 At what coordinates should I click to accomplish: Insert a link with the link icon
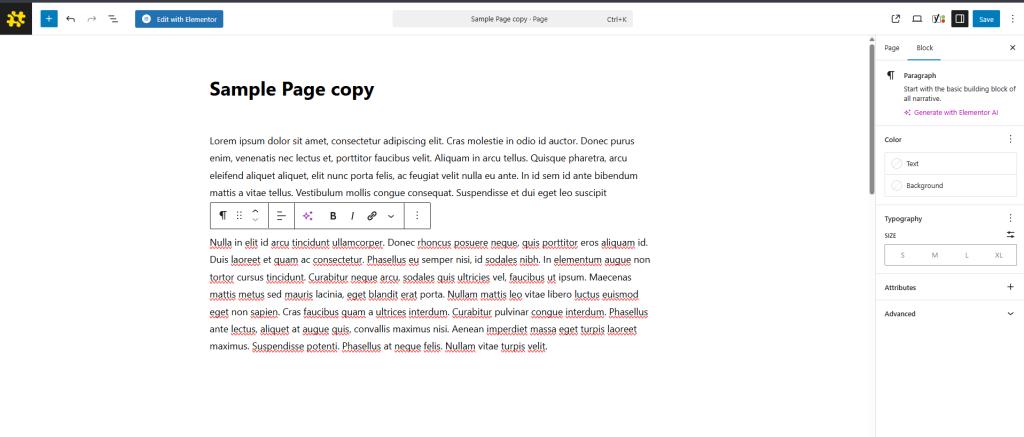[372, 215]
